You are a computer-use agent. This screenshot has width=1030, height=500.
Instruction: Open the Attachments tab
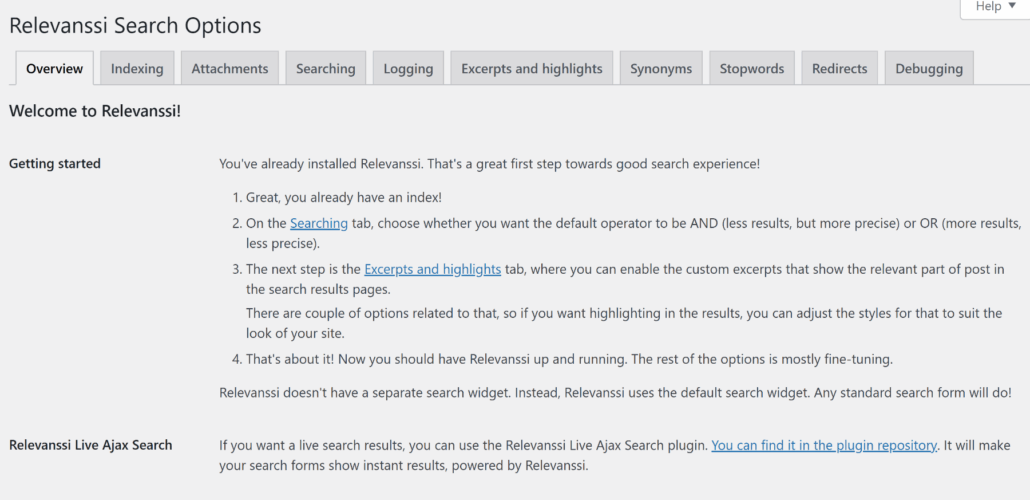point(230,68)
